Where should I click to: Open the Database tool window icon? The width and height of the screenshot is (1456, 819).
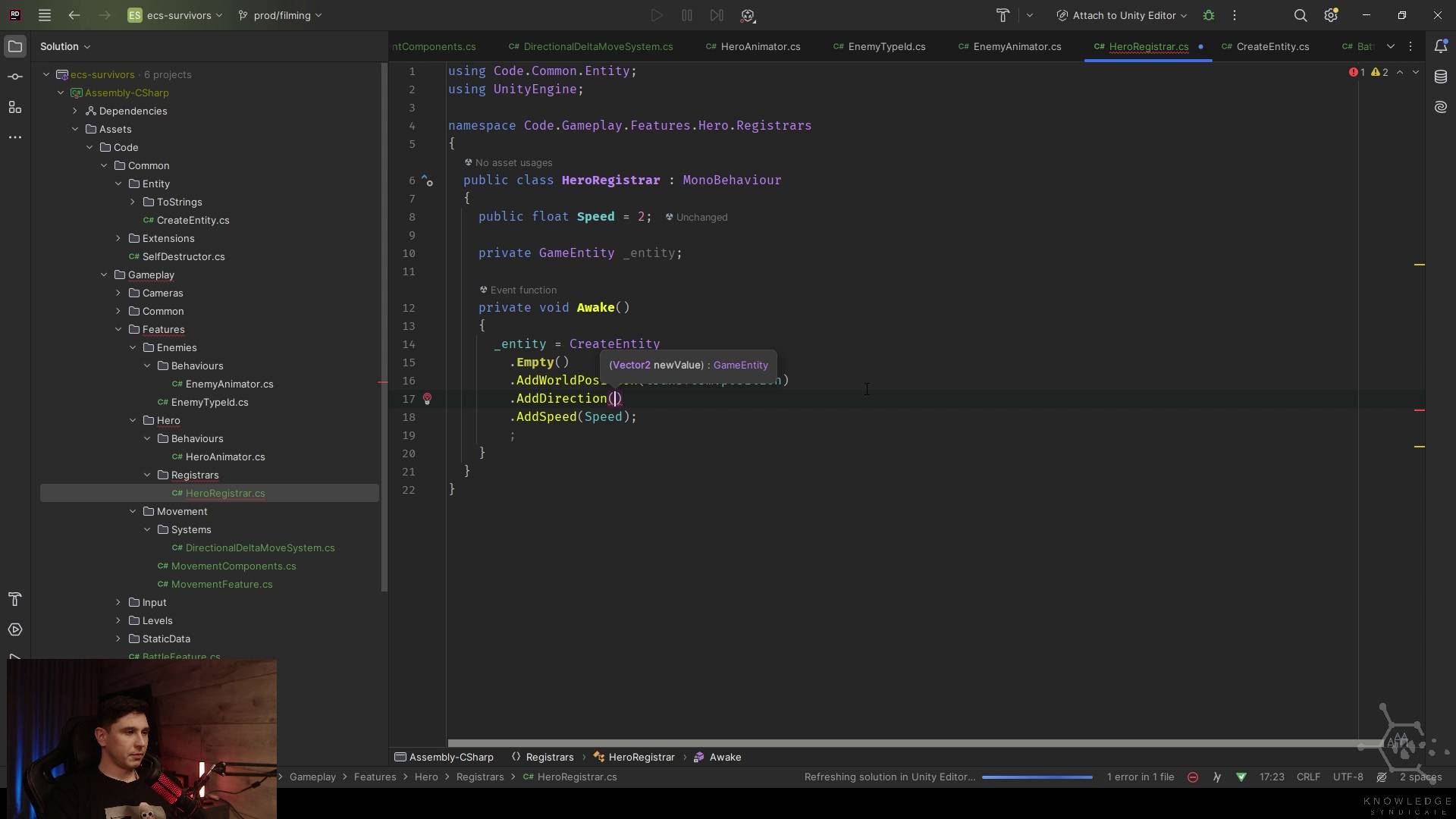1441,77
